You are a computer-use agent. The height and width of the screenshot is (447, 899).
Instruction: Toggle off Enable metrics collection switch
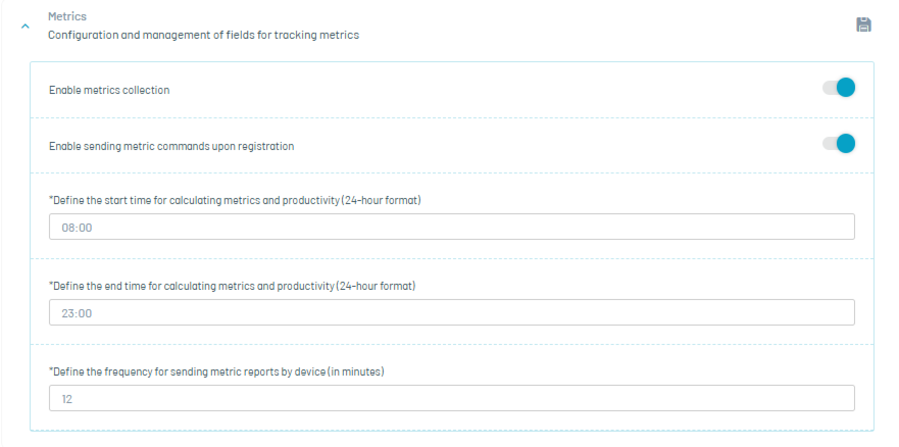click(839, 88)
